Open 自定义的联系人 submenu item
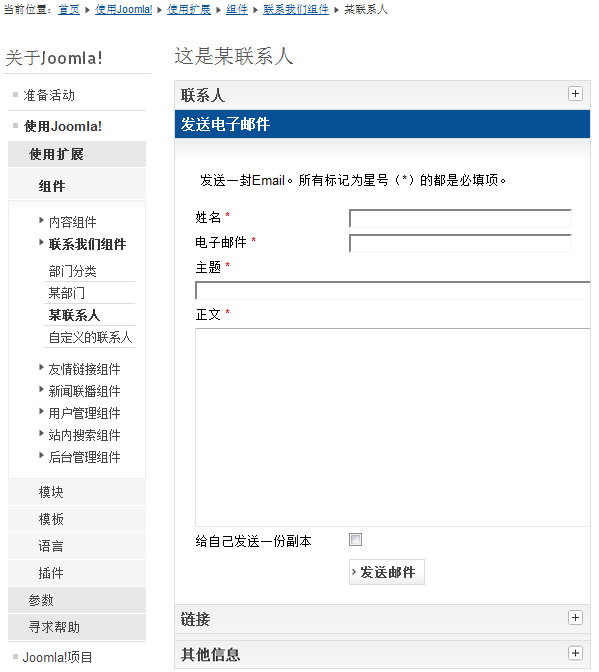 90,337
